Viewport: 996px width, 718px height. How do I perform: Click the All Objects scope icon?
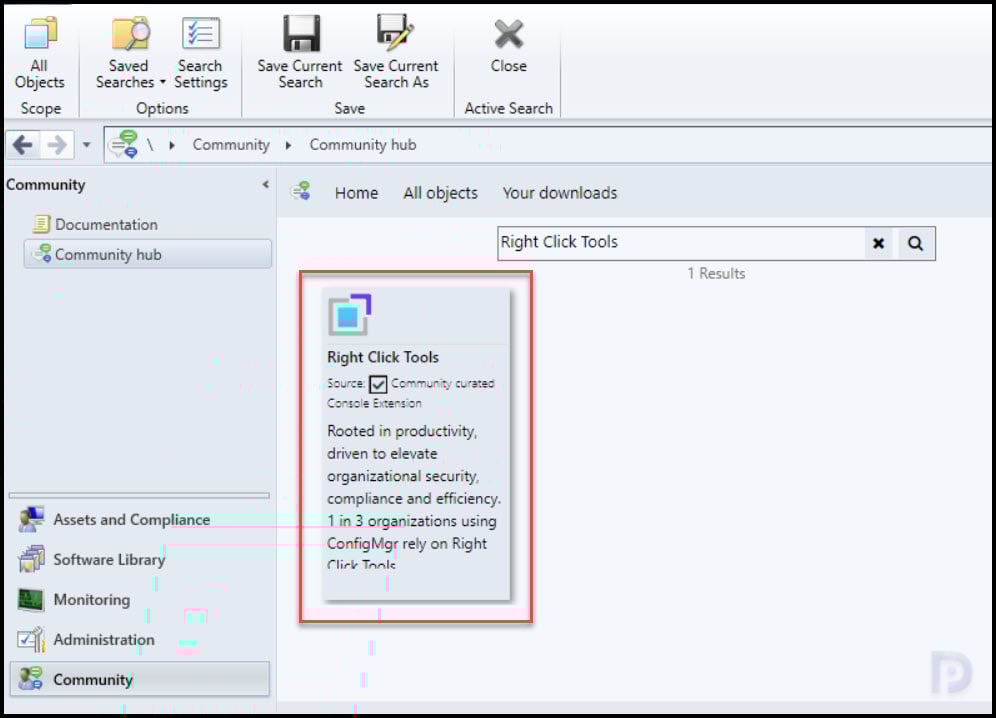(39, 34)
